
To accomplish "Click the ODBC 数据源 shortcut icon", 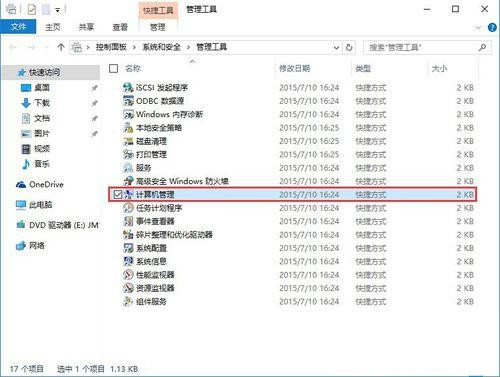I will [128, 101].
